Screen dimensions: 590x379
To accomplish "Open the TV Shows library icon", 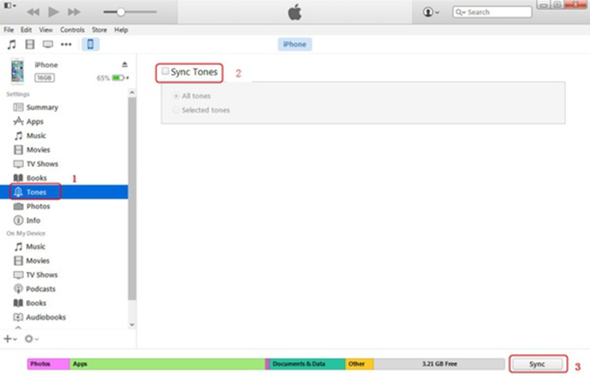I will pyautogui.click(x=48, y=44).
